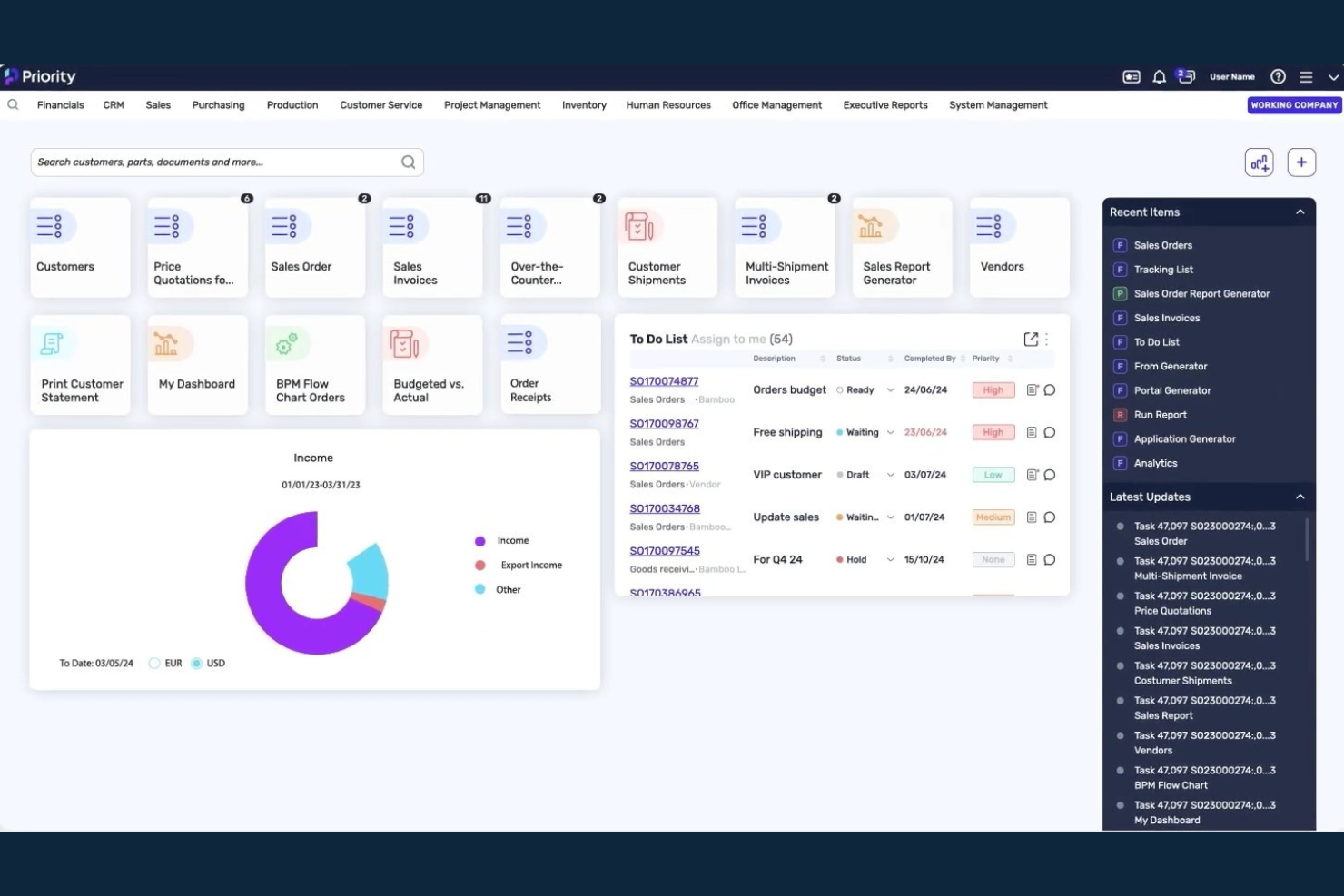Viewport: 1344px width, 896px height.
Task: Select the Sales Order tile
Action: (x=314, y=247)
